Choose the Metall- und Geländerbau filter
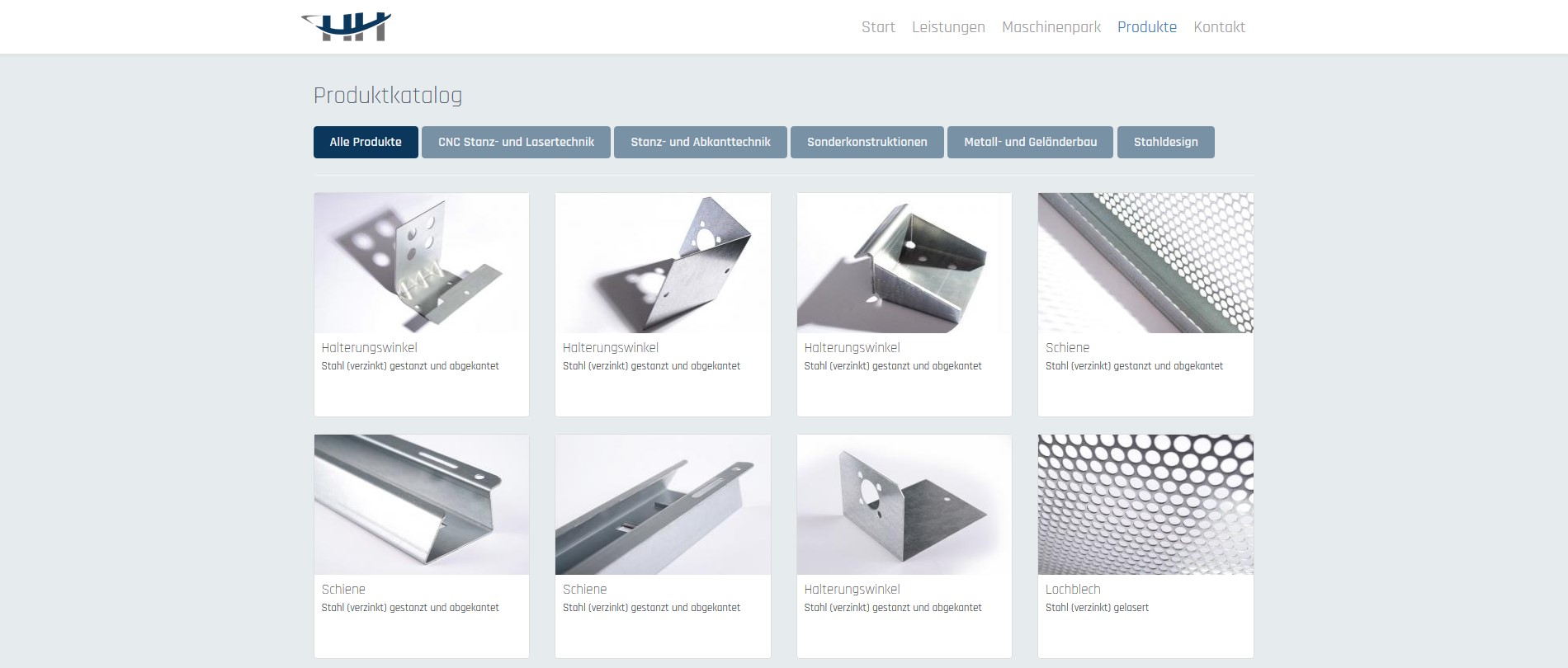The height and width of the screenshot is (668, 1568). tap(1031, 142)
